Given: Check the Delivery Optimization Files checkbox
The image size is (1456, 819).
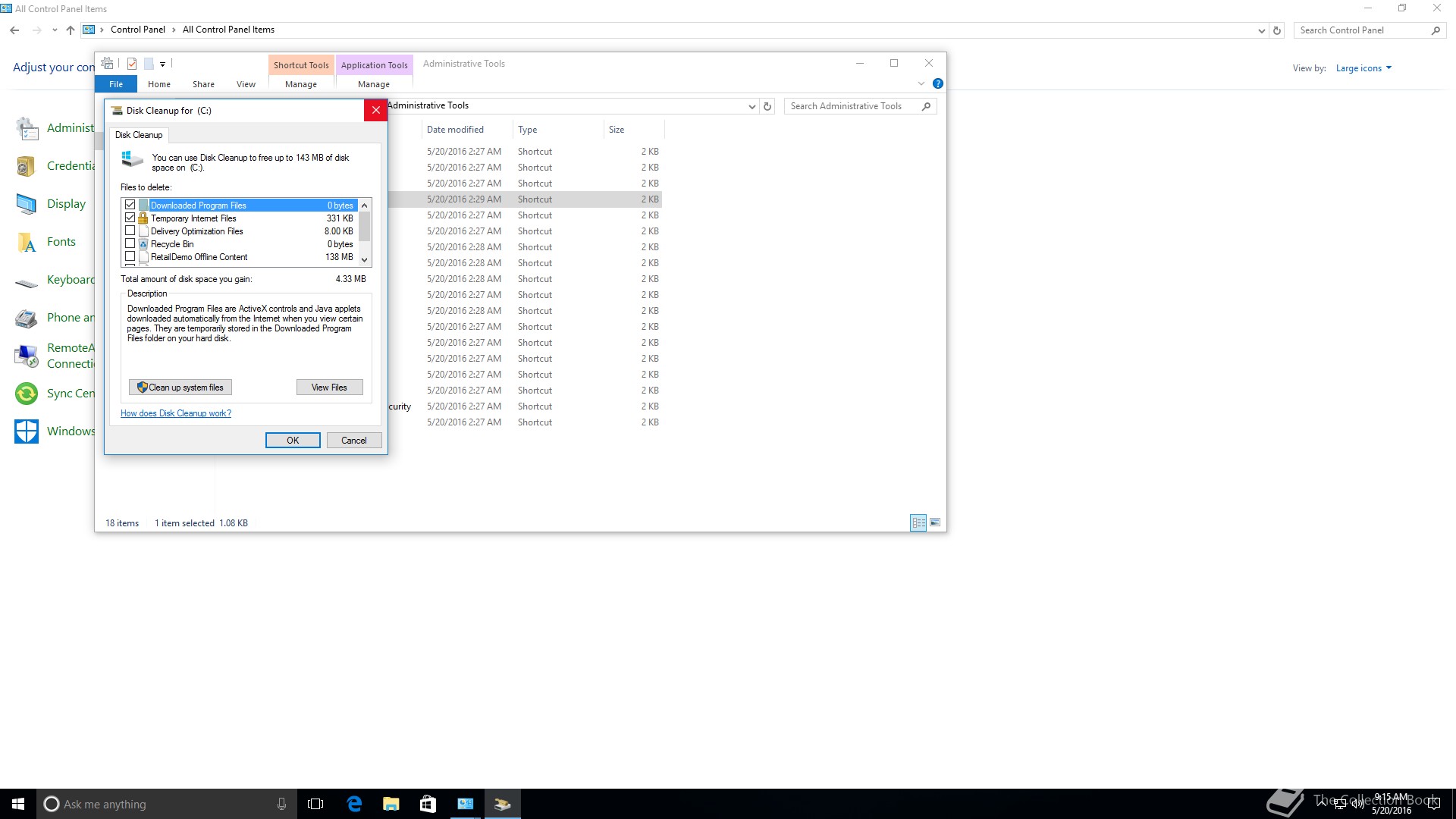Looking at the screenshot, I should [130, 231].
